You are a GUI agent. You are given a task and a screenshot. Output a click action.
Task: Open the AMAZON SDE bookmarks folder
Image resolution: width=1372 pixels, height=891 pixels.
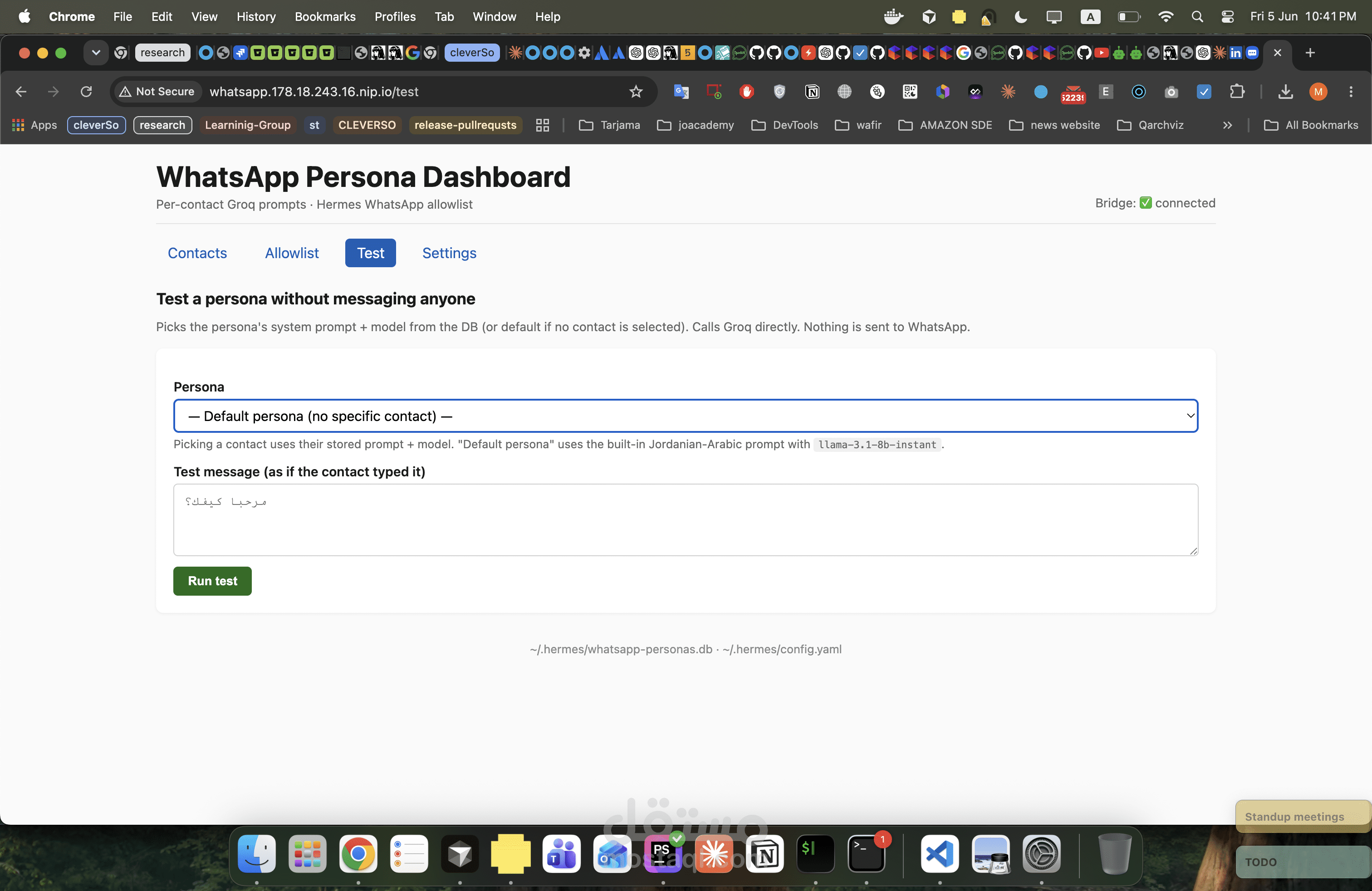[x=946, y=125]
